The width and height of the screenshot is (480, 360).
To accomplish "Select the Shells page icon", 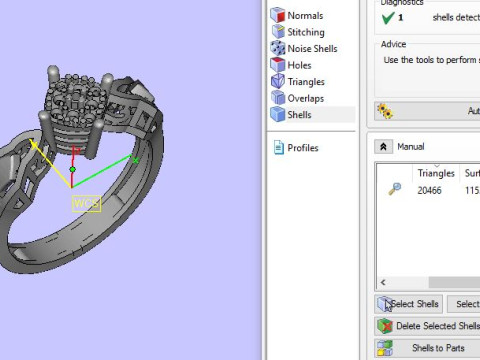I will [277, 114].
